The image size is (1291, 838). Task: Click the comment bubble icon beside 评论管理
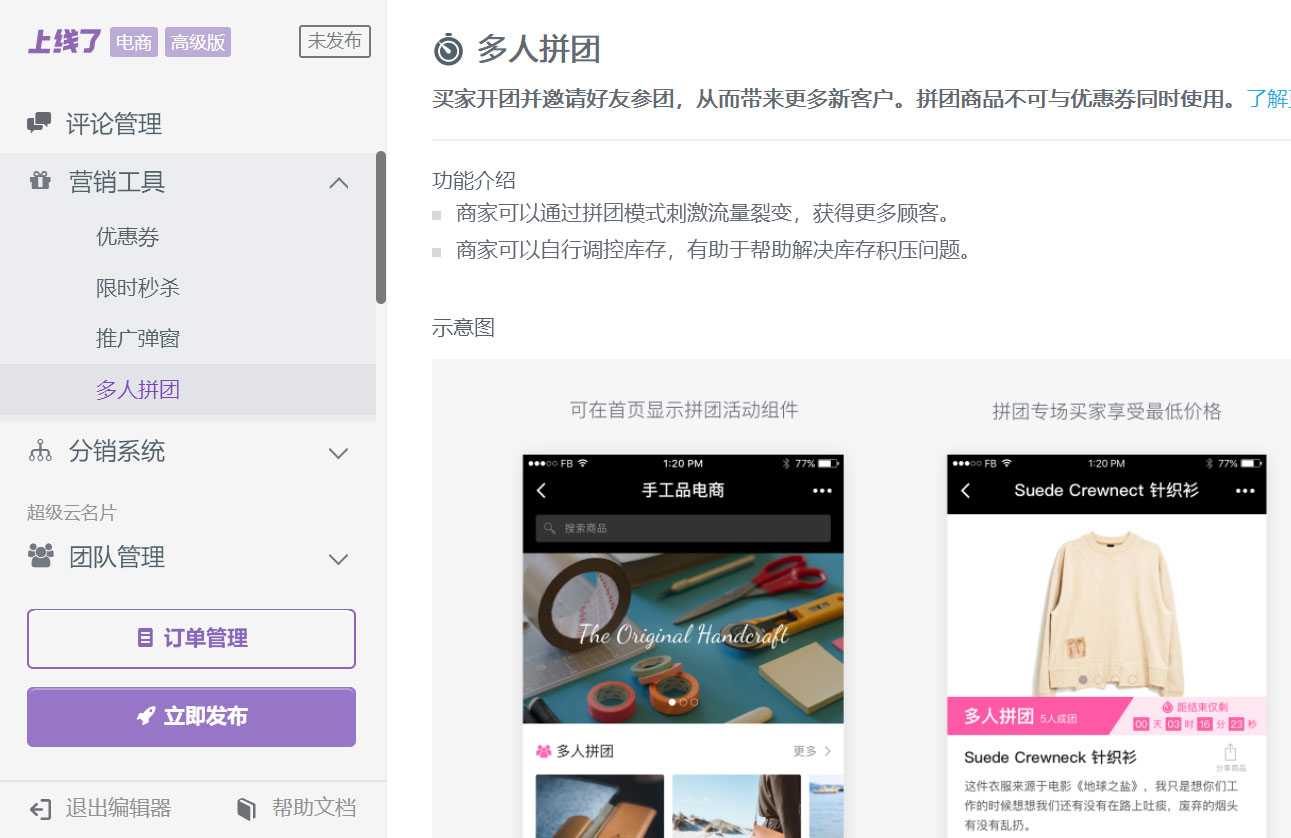(x=39, y=122)
